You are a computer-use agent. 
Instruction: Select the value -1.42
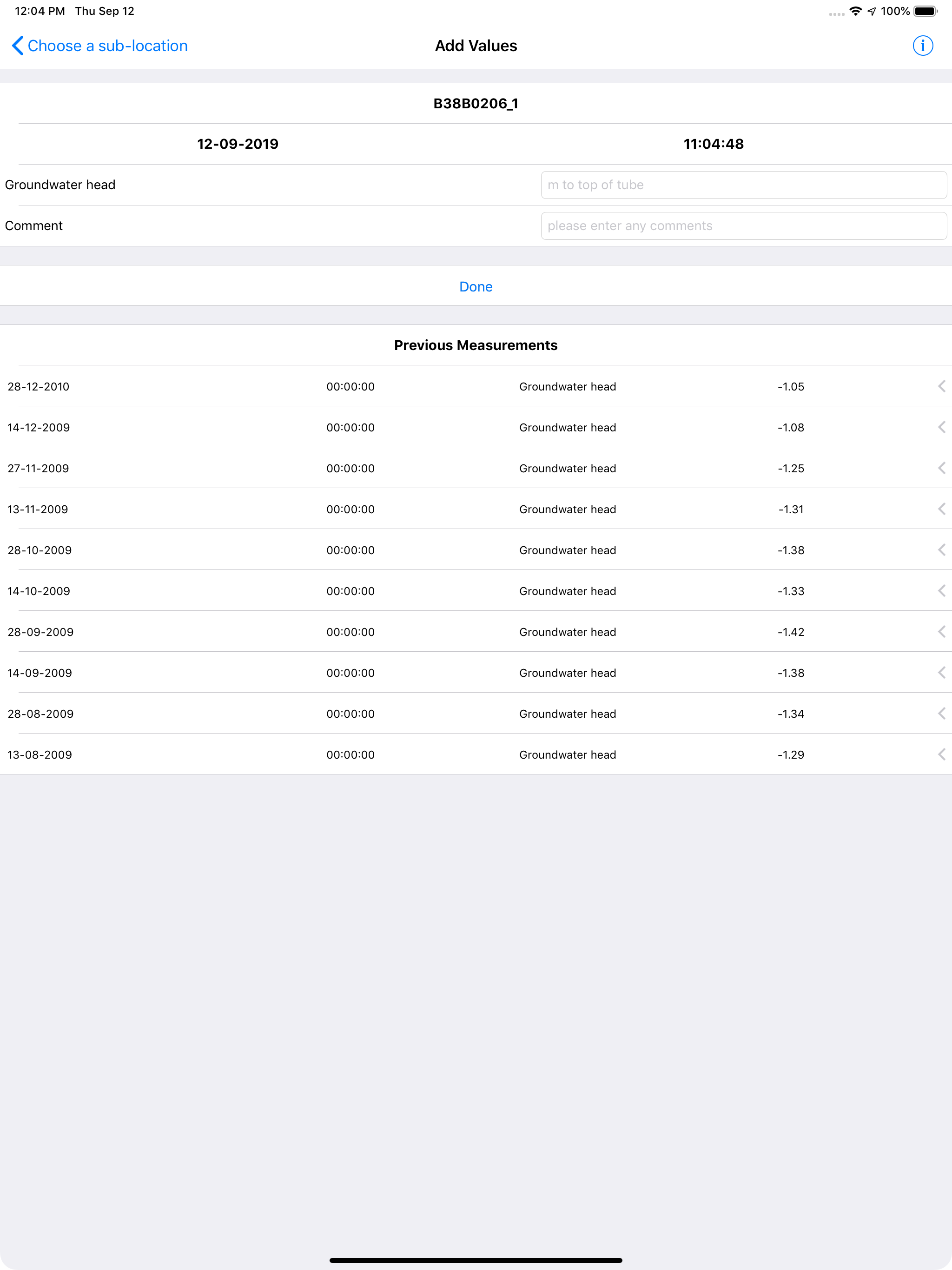pyautogui.click(x=791, y=632)
